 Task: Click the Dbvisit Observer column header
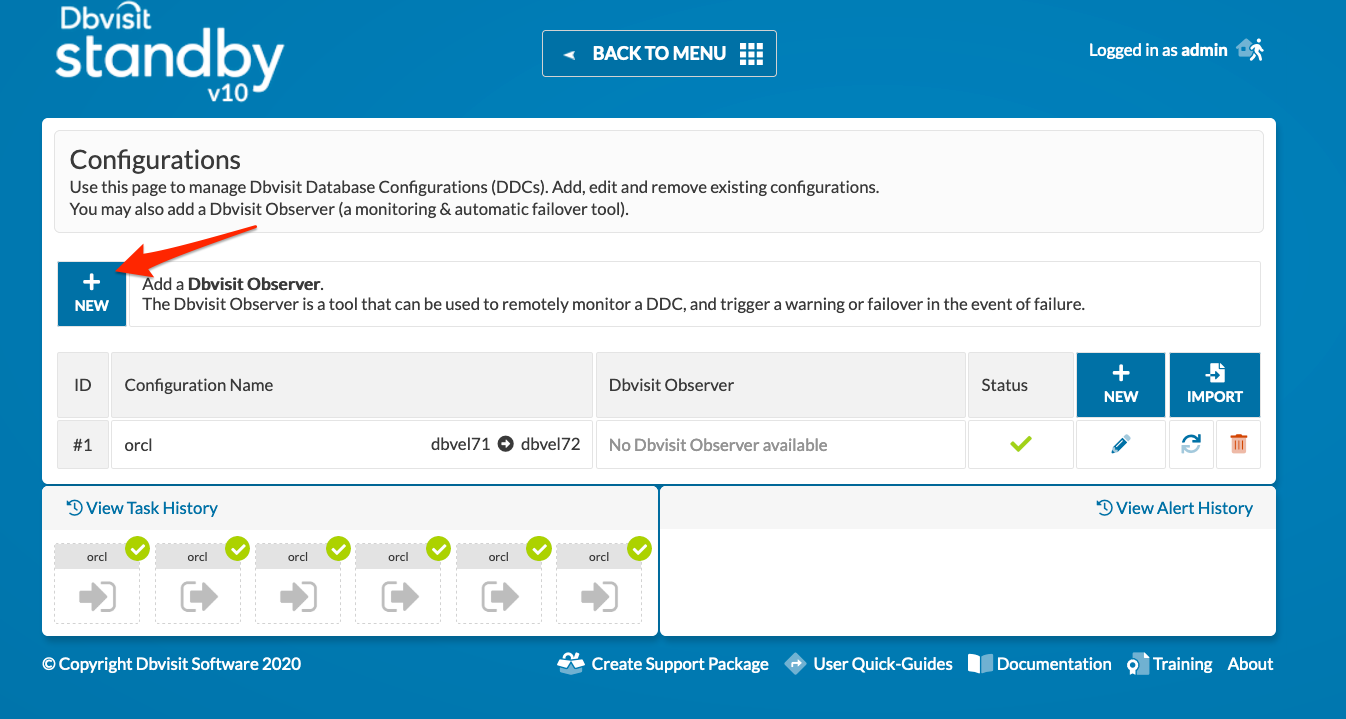[x=780, y=384]
